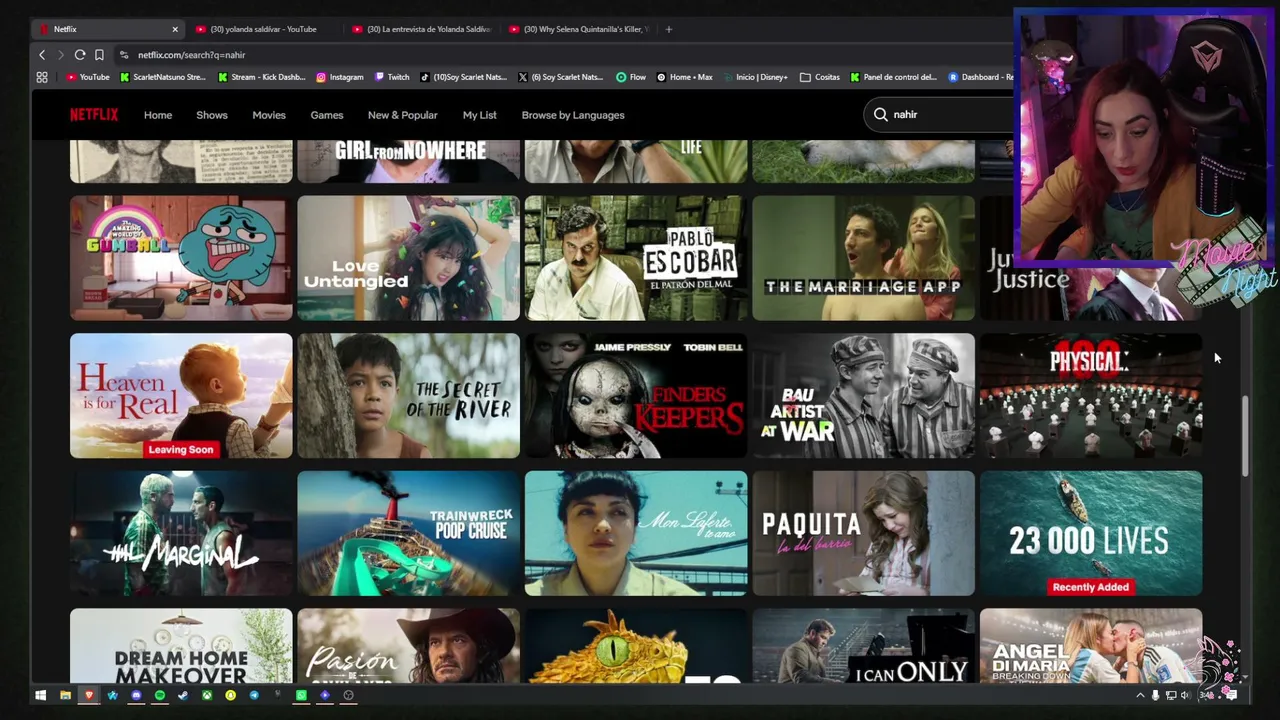Image resolution: width=1280 pixels, height=720 pixels.
Task: Open the Movies section
Action: [x=269, y=115]
